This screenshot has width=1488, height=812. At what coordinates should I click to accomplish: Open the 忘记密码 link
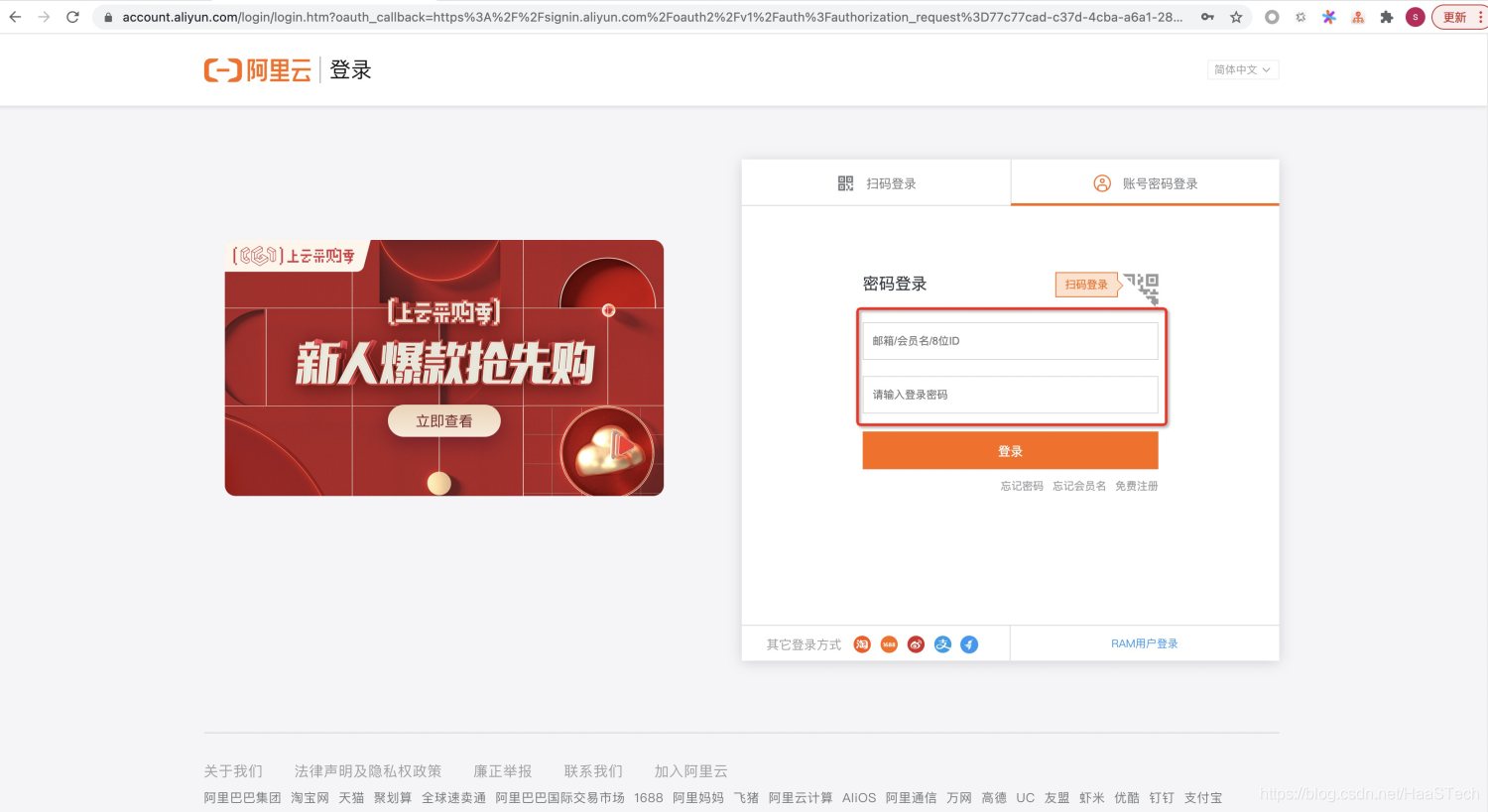point(1022,486)
